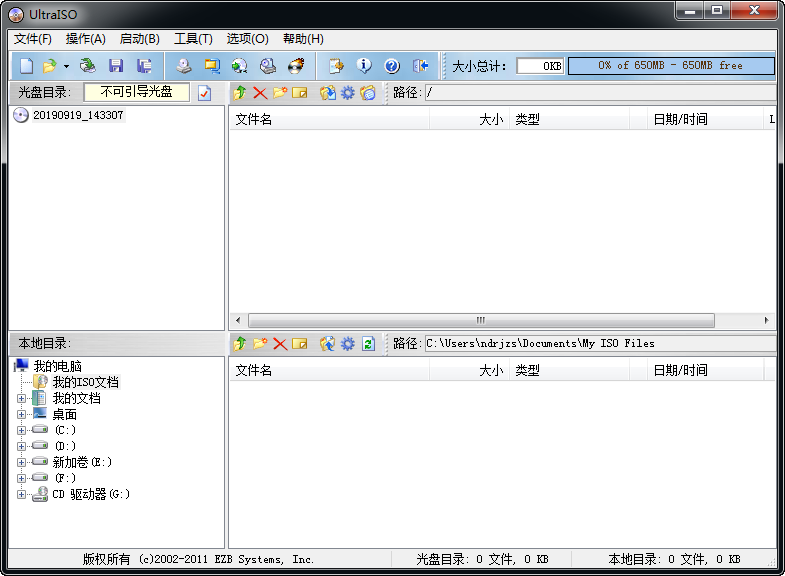Select 我的电脑 in the local tree

pyautogui.click(x=58, y=366)
